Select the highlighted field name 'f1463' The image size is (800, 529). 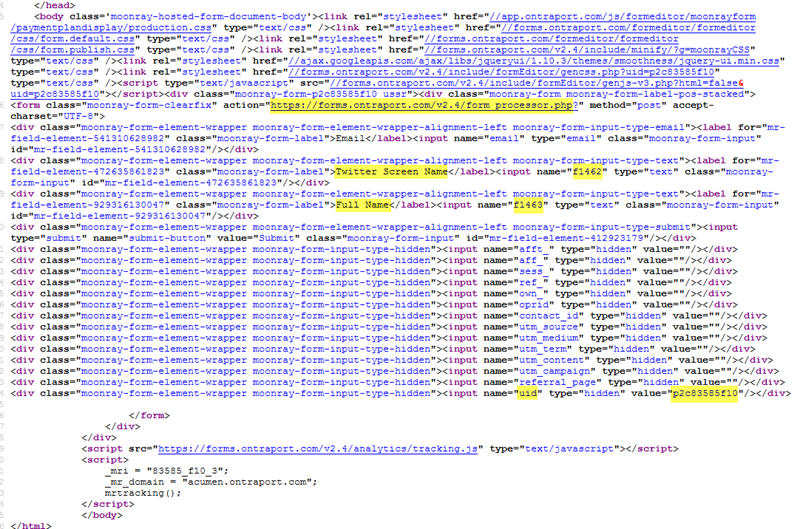528,205
